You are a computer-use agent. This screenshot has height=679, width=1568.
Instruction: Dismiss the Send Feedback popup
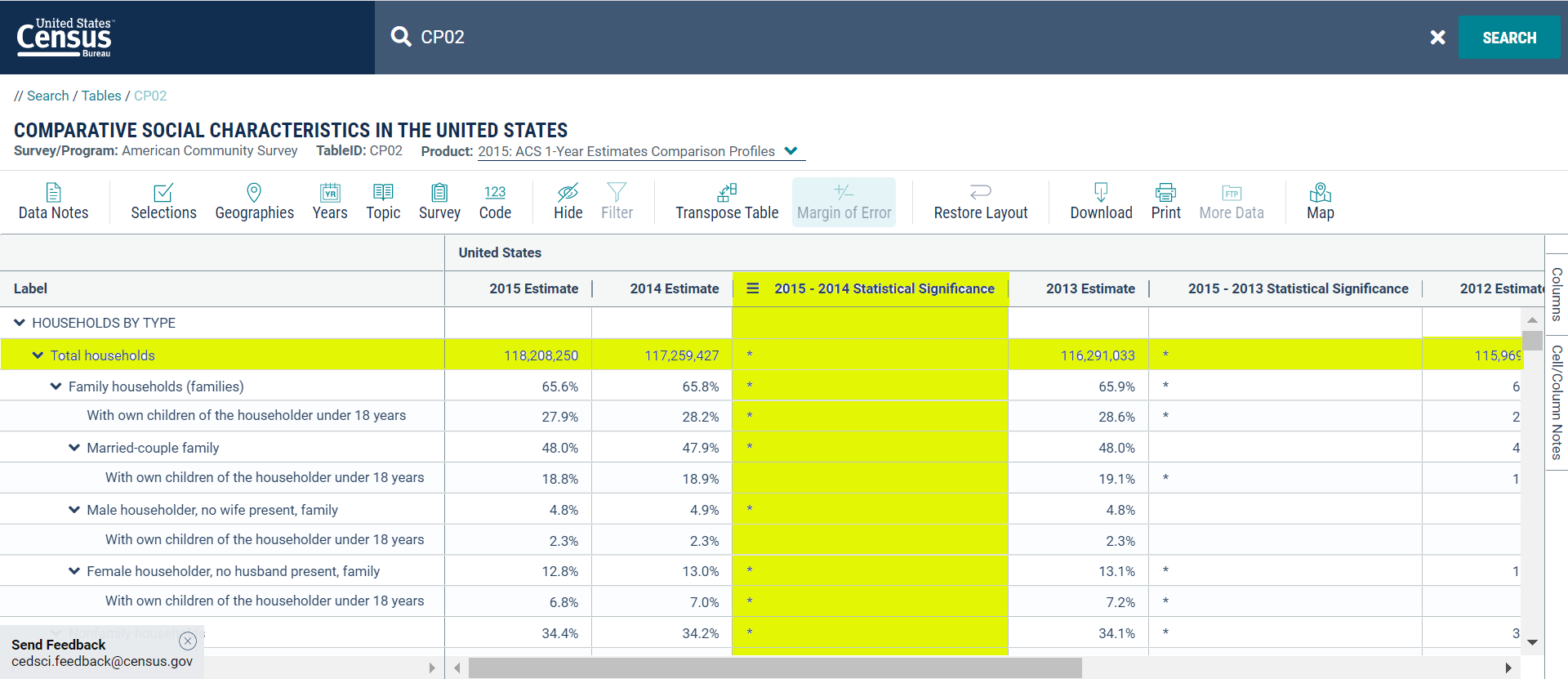tap(188, 641)
